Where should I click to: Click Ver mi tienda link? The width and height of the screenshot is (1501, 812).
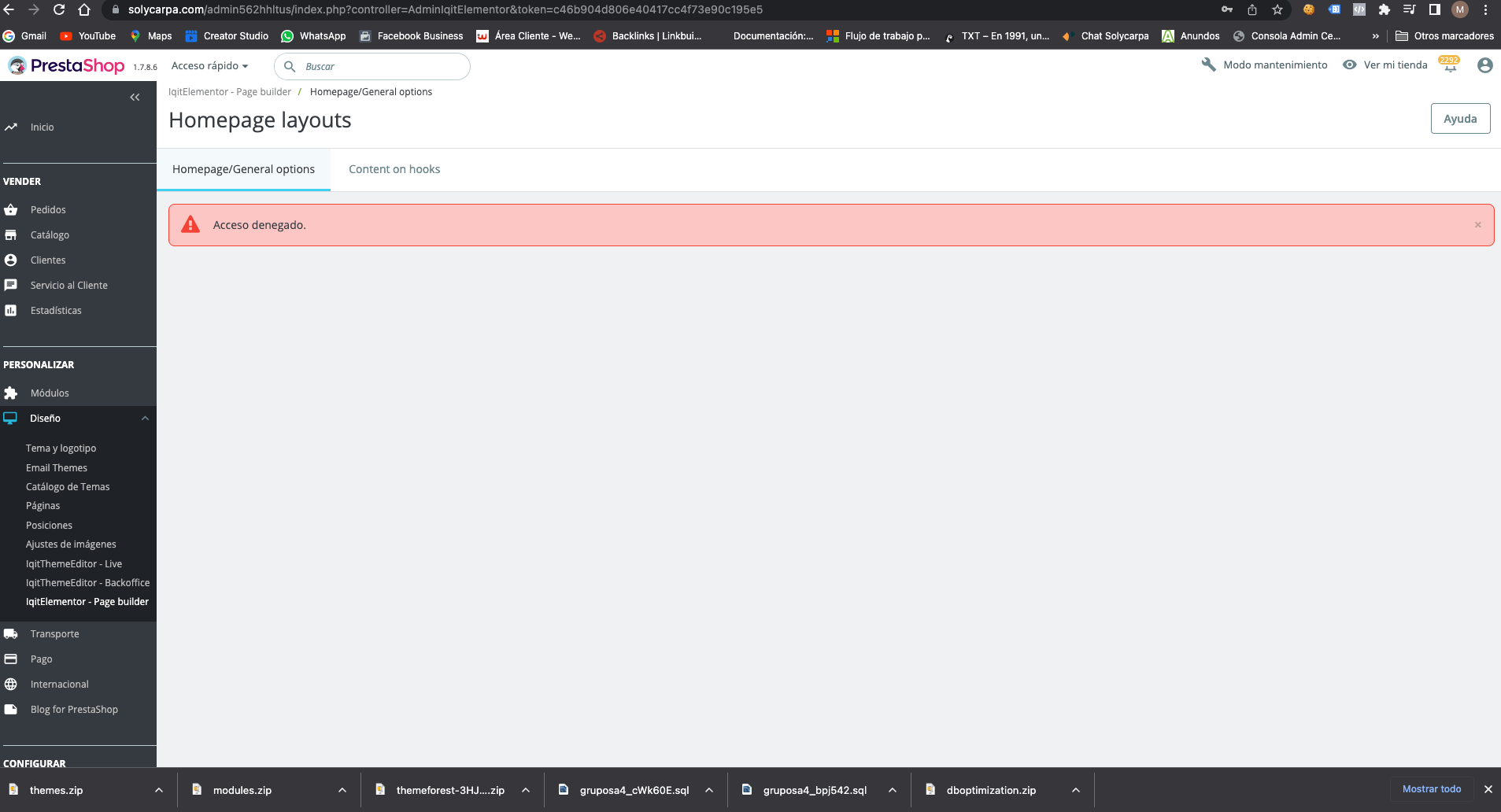click(x=1395, y=65)
